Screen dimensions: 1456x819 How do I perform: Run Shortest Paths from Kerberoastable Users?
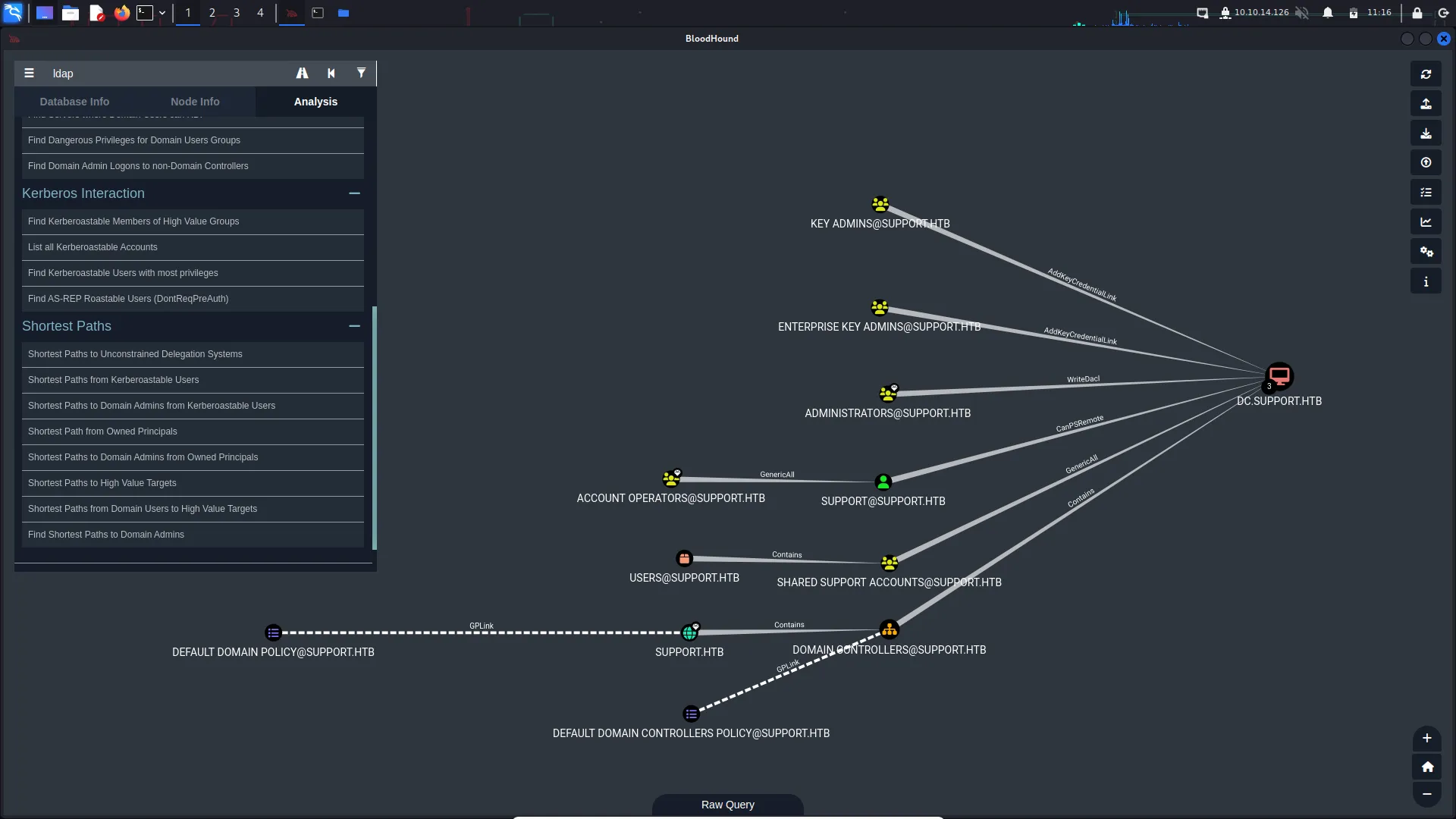click(193, 380)
